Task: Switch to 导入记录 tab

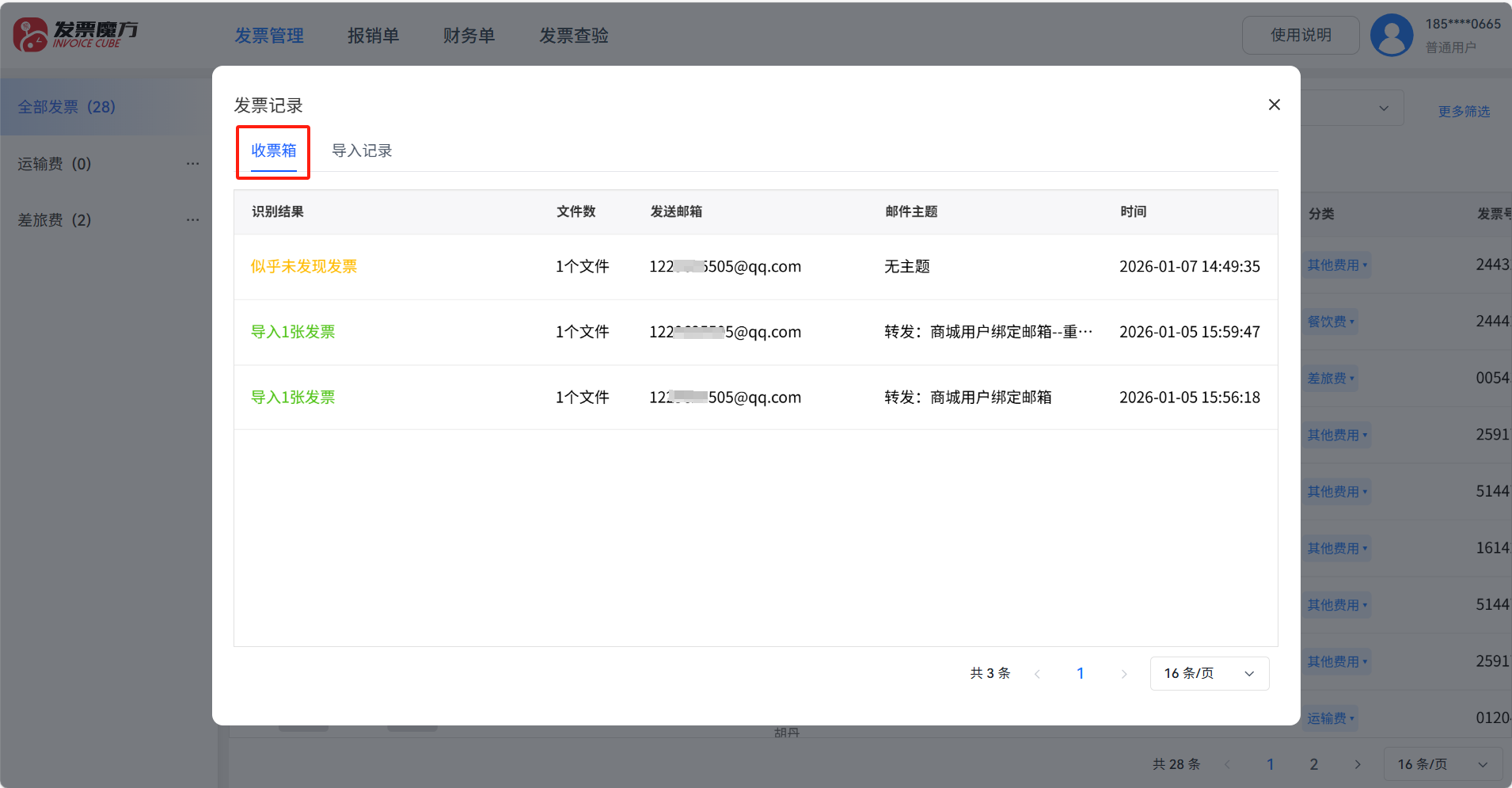Action: 362,150
